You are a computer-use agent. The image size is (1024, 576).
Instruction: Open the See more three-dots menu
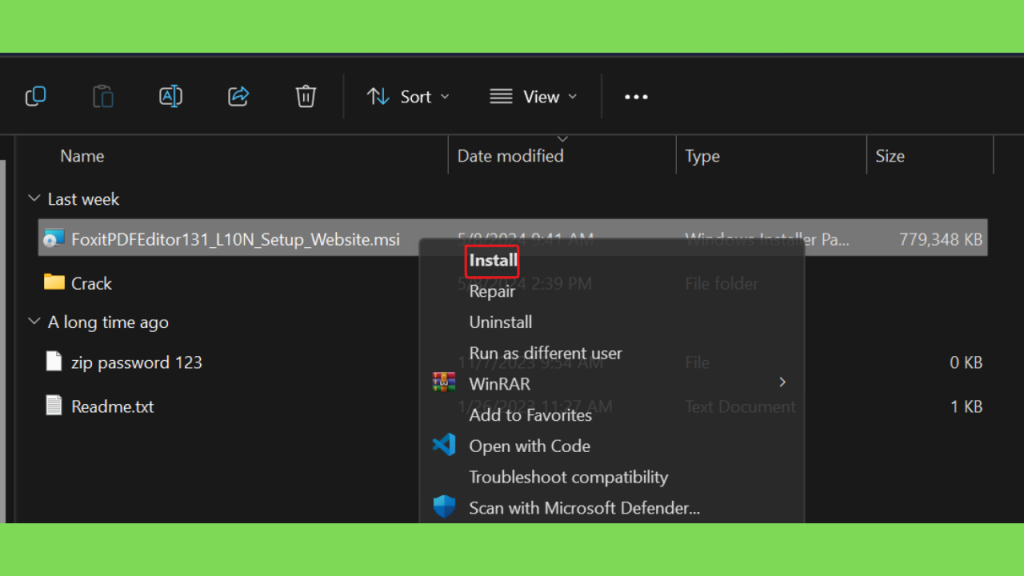pos(636,97)
